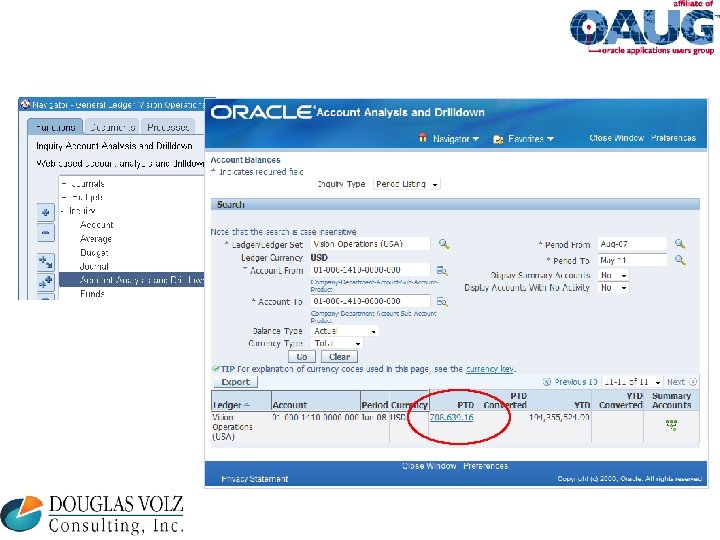Collapse the Inquiry node in Navigator

(63, 210)
